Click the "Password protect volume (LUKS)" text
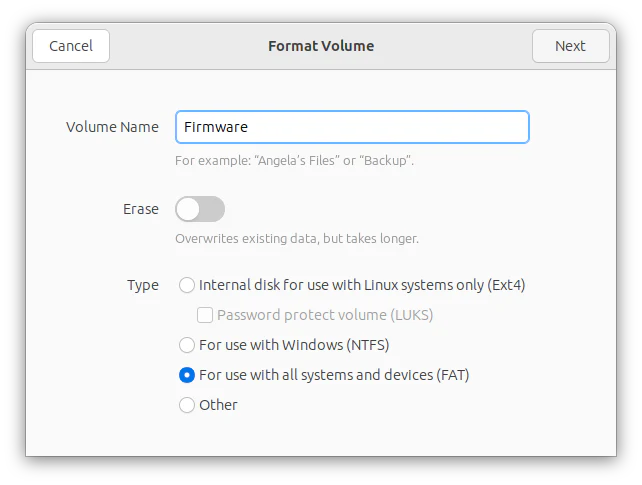Image resolution: width=642 pixels, height=485 pixels. click(325, 315)
